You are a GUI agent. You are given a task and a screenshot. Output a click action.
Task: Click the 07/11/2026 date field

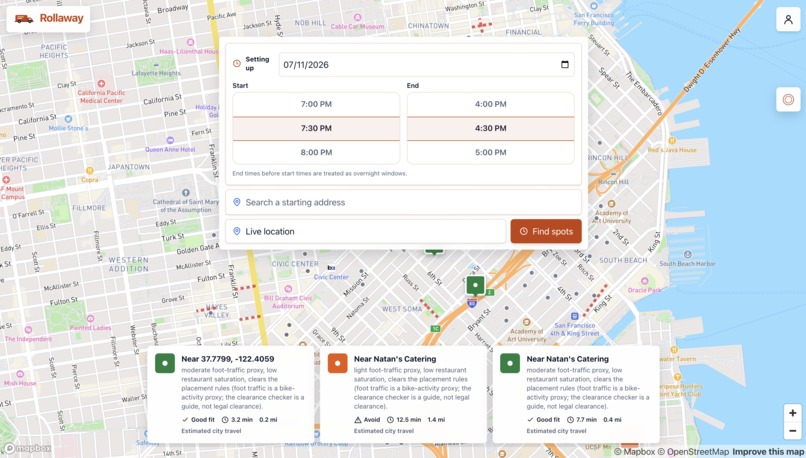pyautogui.click(x=427, y=65)
